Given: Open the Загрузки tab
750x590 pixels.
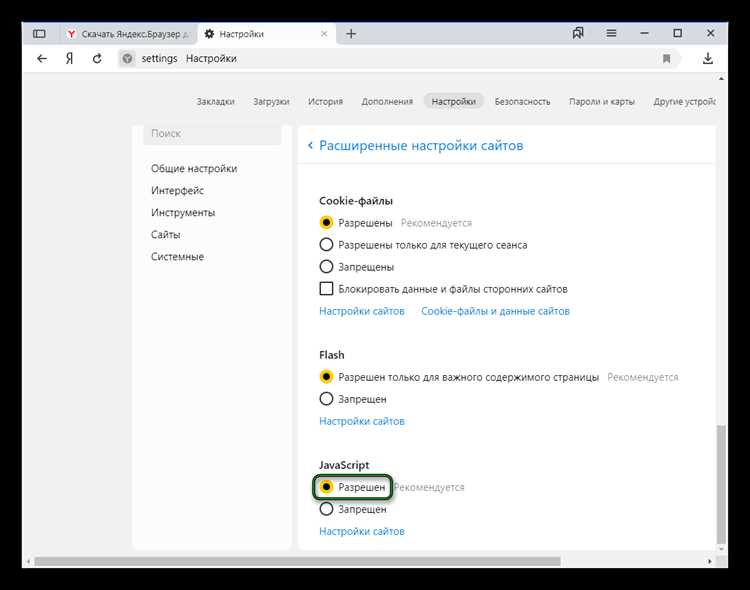Looking at the screenshot, I should click(271, 101).
